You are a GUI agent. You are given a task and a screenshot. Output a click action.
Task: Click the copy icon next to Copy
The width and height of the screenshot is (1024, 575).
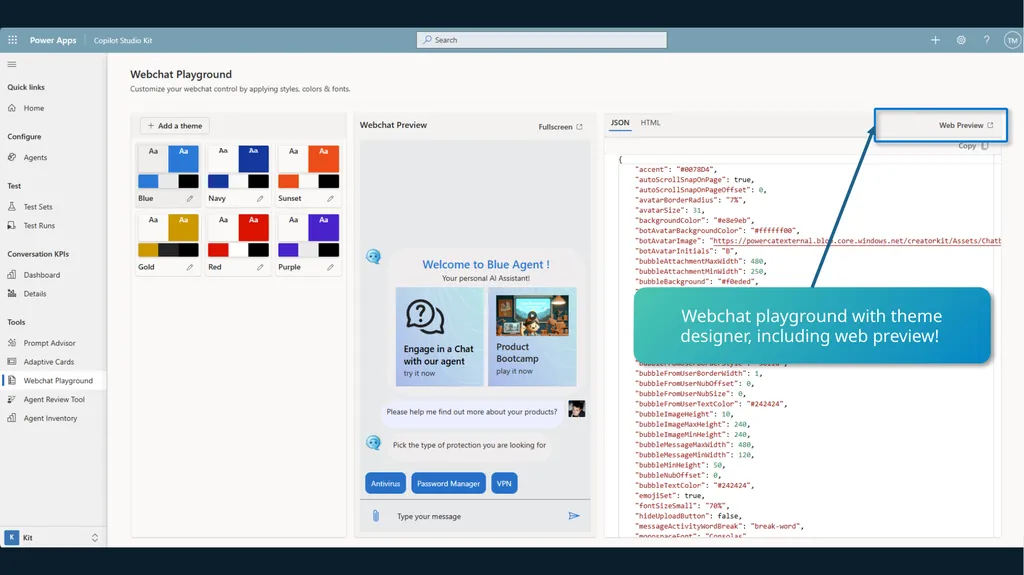coord(985,146)
